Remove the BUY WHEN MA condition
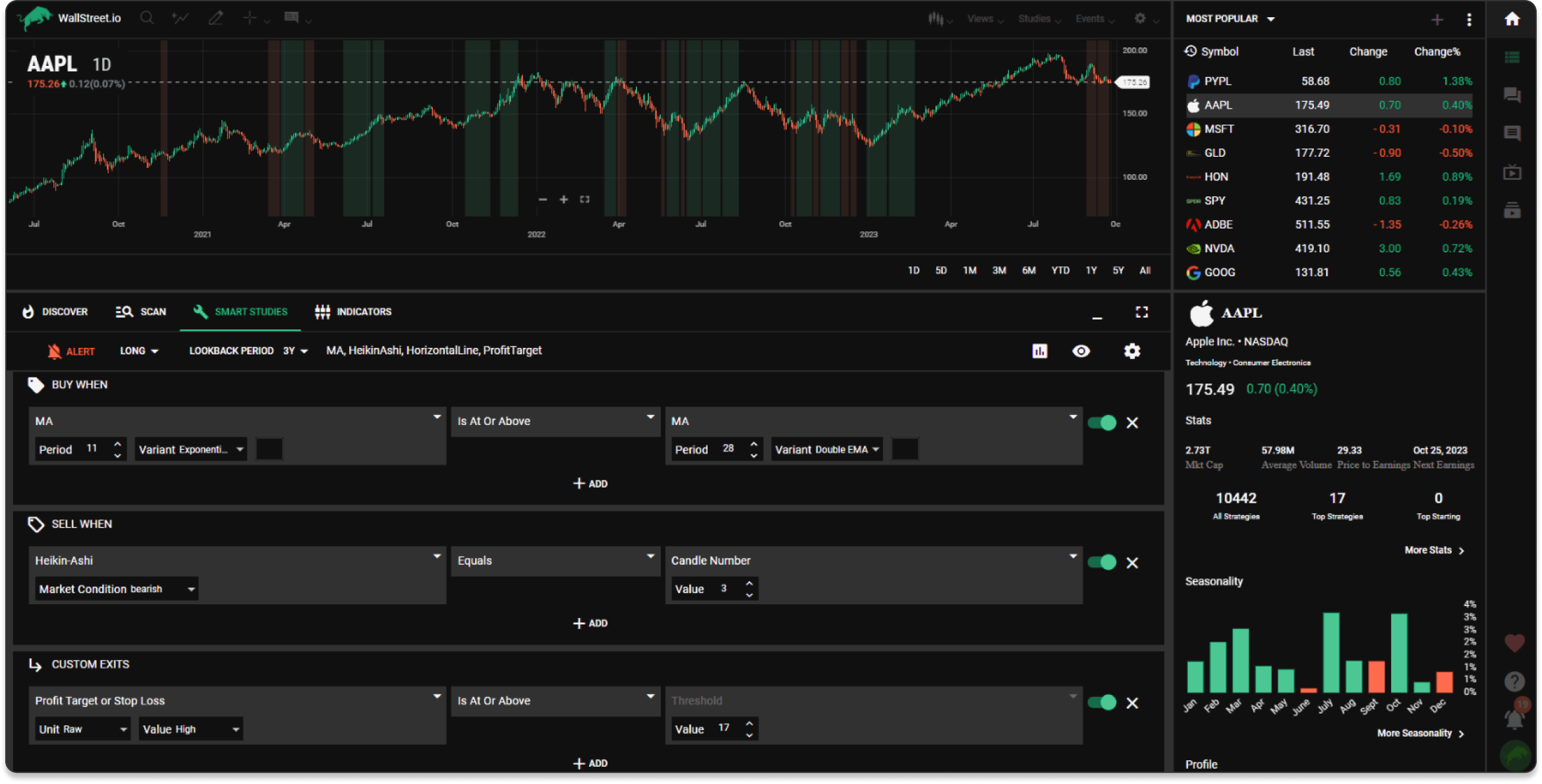Screen dimensions: 1542x784 (x=1132, y=423)
